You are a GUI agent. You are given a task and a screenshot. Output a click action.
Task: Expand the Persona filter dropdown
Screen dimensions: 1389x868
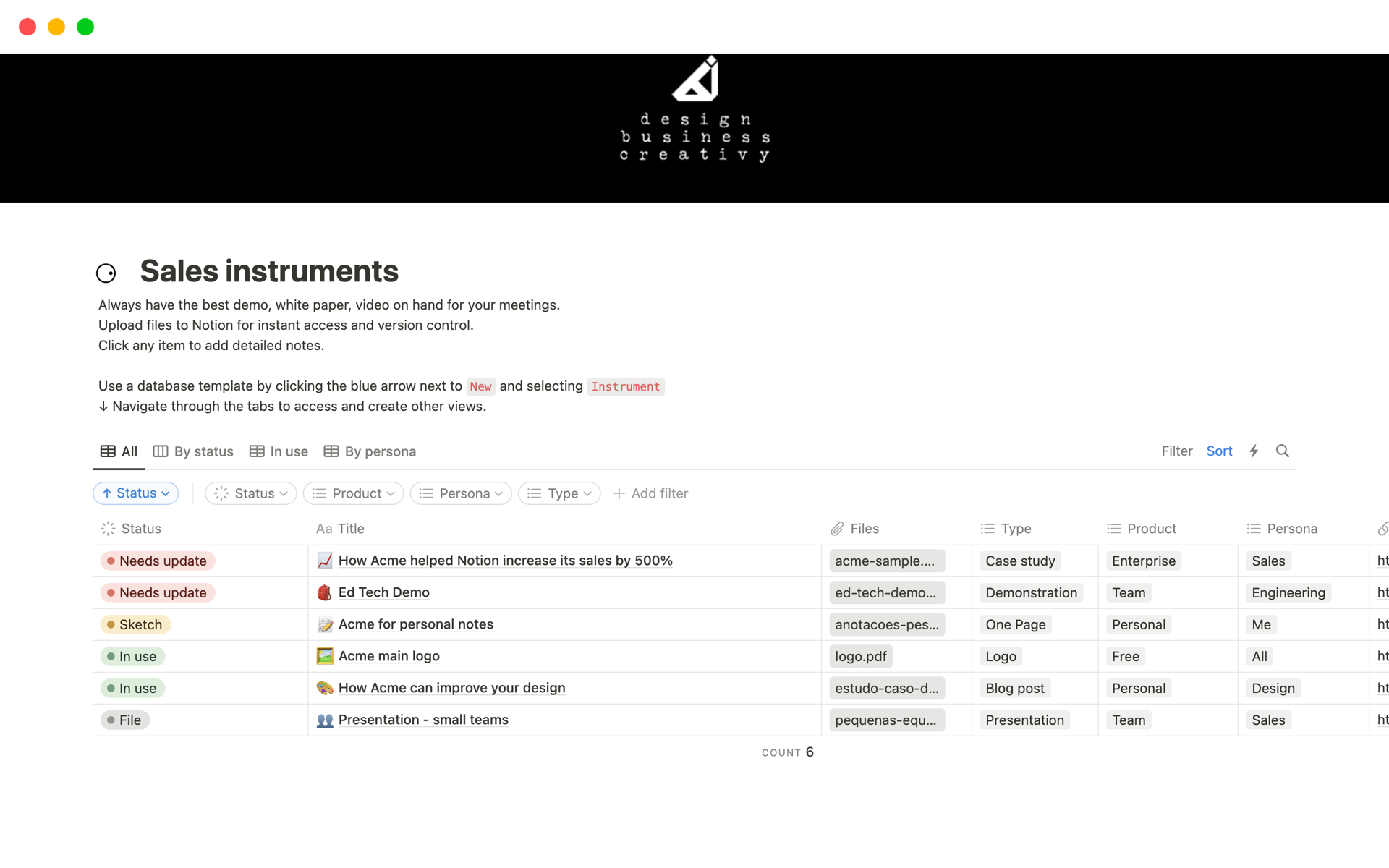coord(461,493)
